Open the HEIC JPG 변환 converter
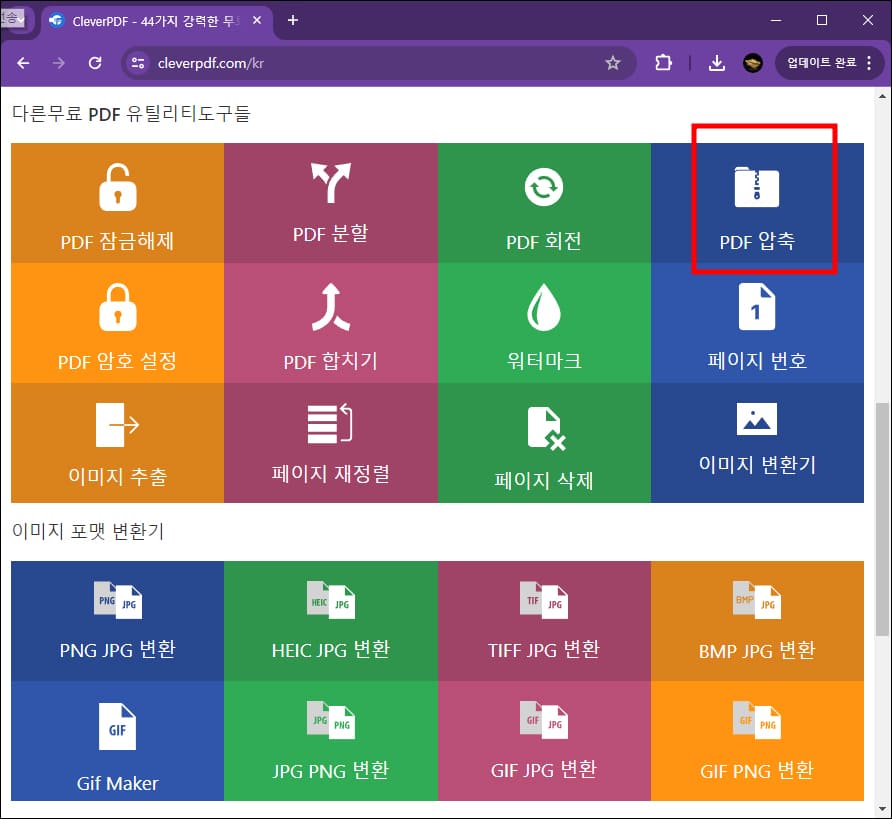Viewport: 892px width, 819px height. pyautogui.click(x=330, y=620)
